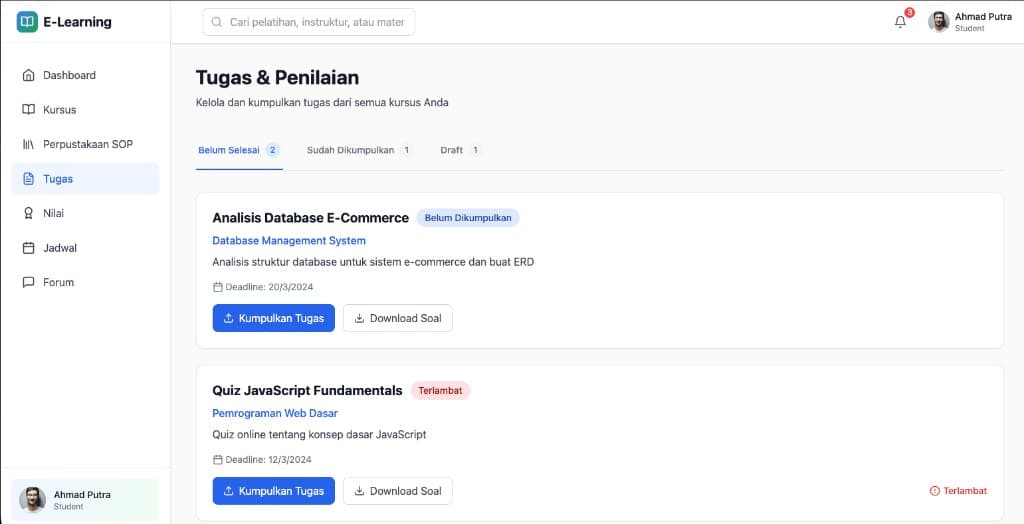This screenshot has height=524, width=1024.
Task: Open Ahmad Putra profile avatar in header
Action: tap(938, 22)
